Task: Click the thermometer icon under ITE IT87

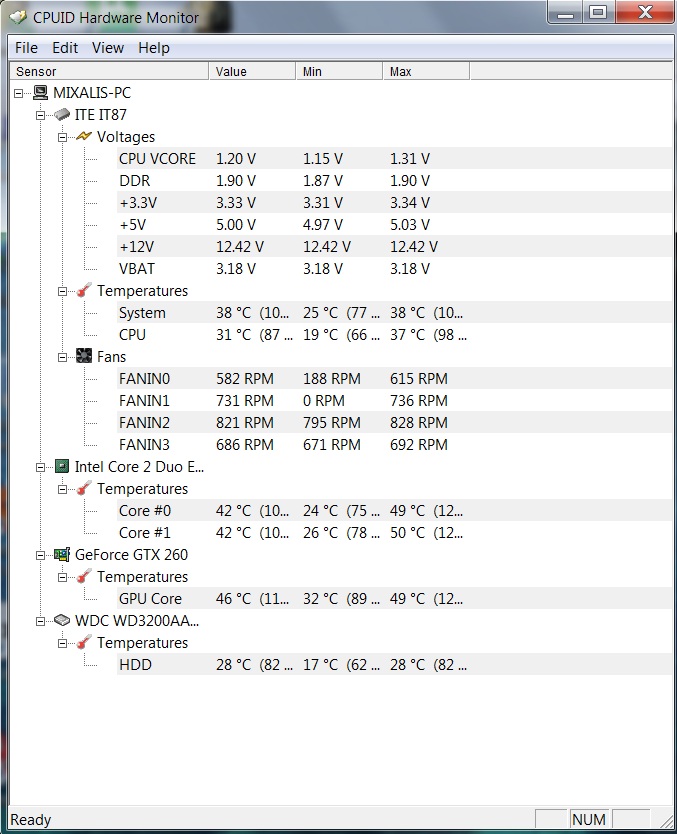Action: [x=83, y=290]
